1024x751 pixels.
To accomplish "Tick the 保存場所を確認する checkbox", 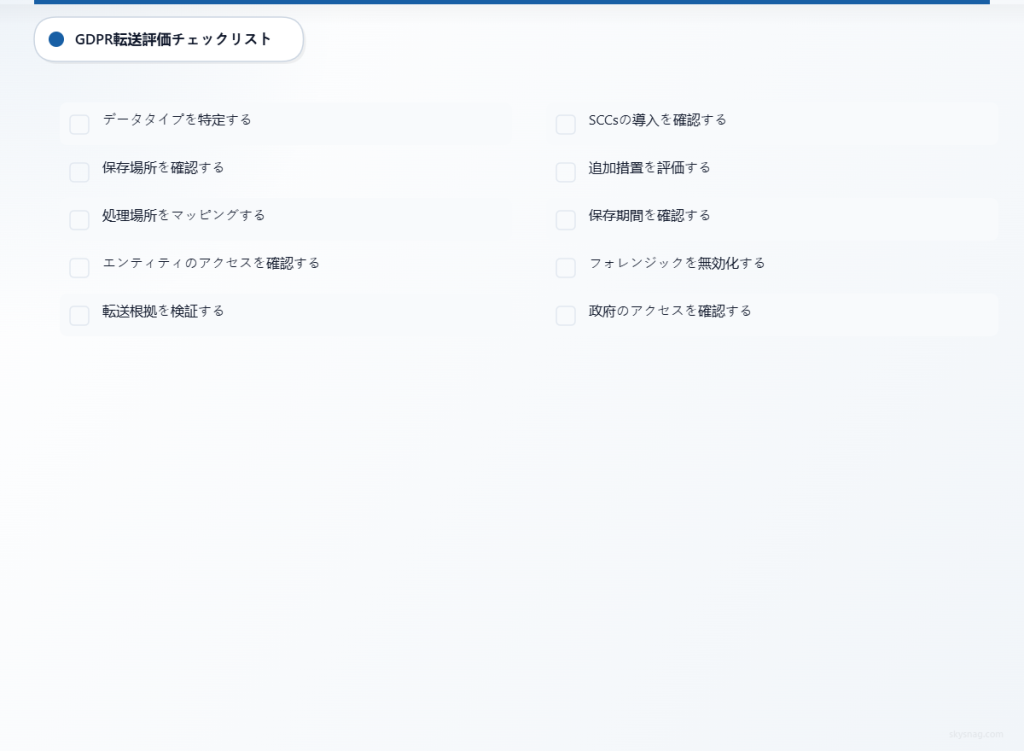I will click(x=79, y=172).
